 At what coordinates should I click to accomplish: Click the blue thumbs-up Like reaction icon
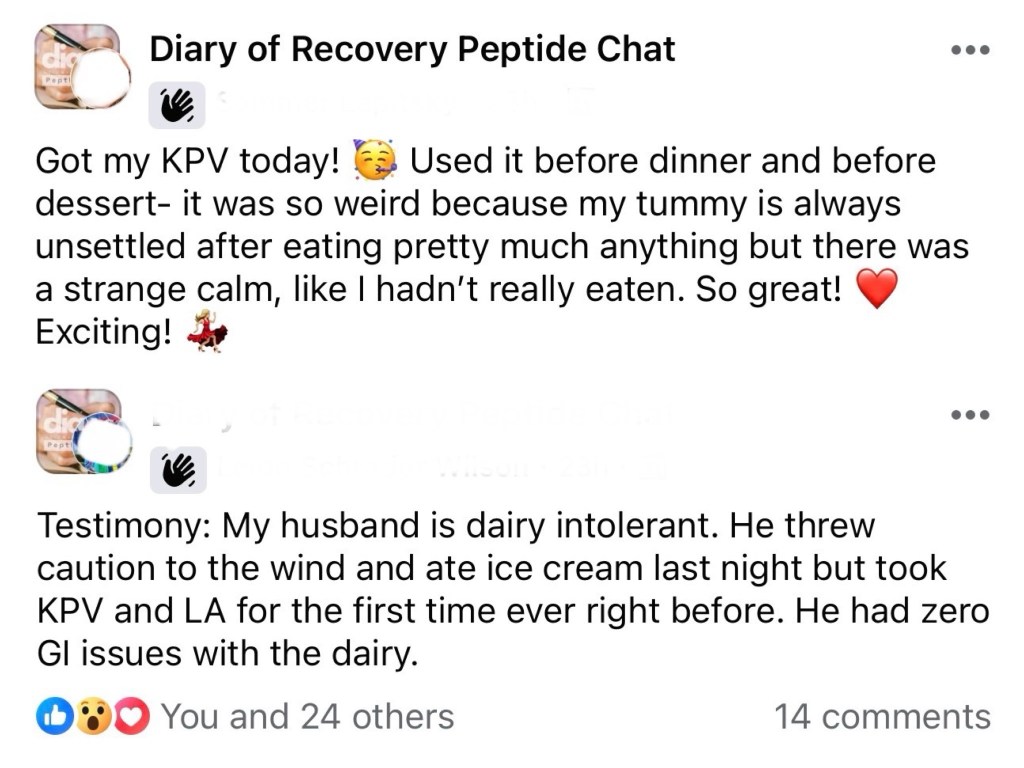pos(51,716)
